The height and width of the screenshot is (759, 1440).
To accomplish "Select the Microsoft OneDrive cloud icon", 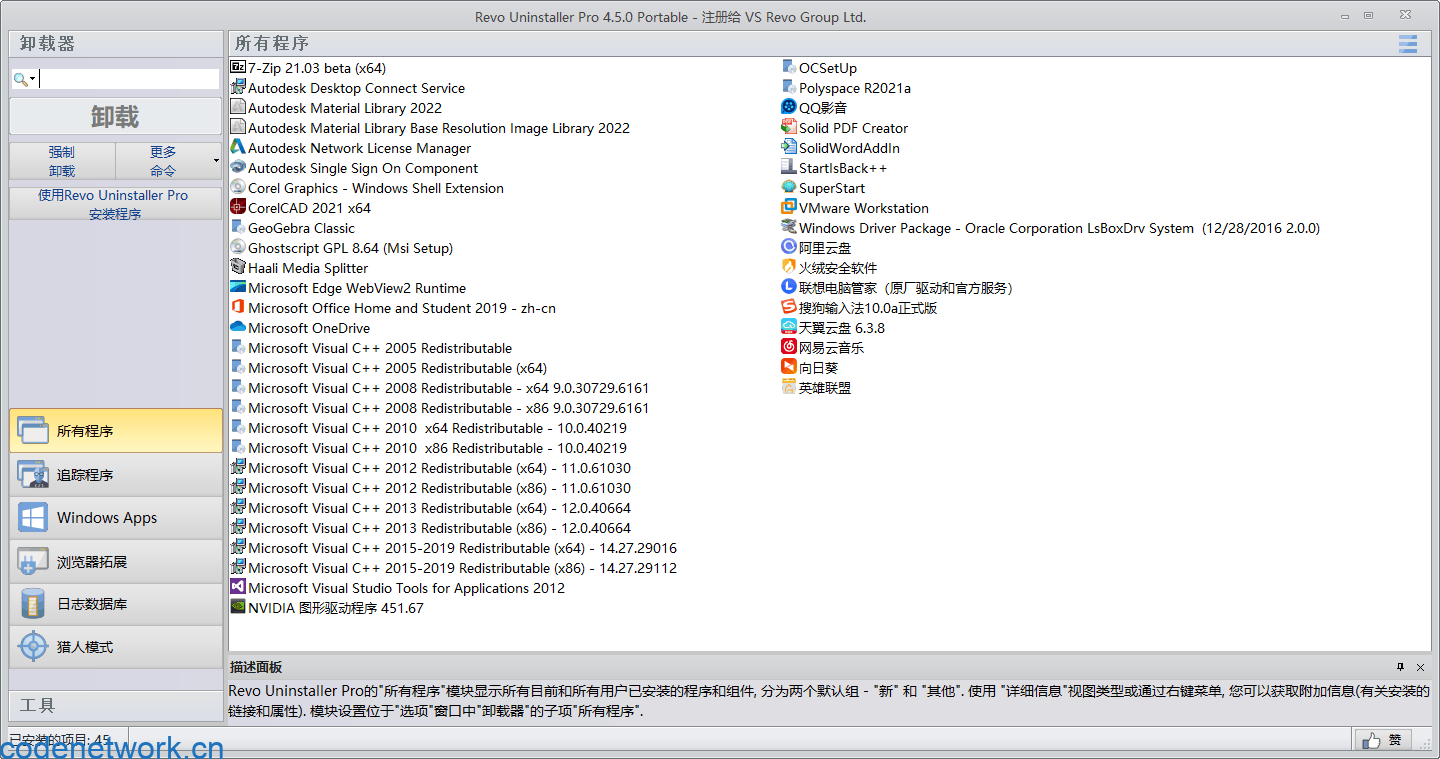I will pos(238,328).
